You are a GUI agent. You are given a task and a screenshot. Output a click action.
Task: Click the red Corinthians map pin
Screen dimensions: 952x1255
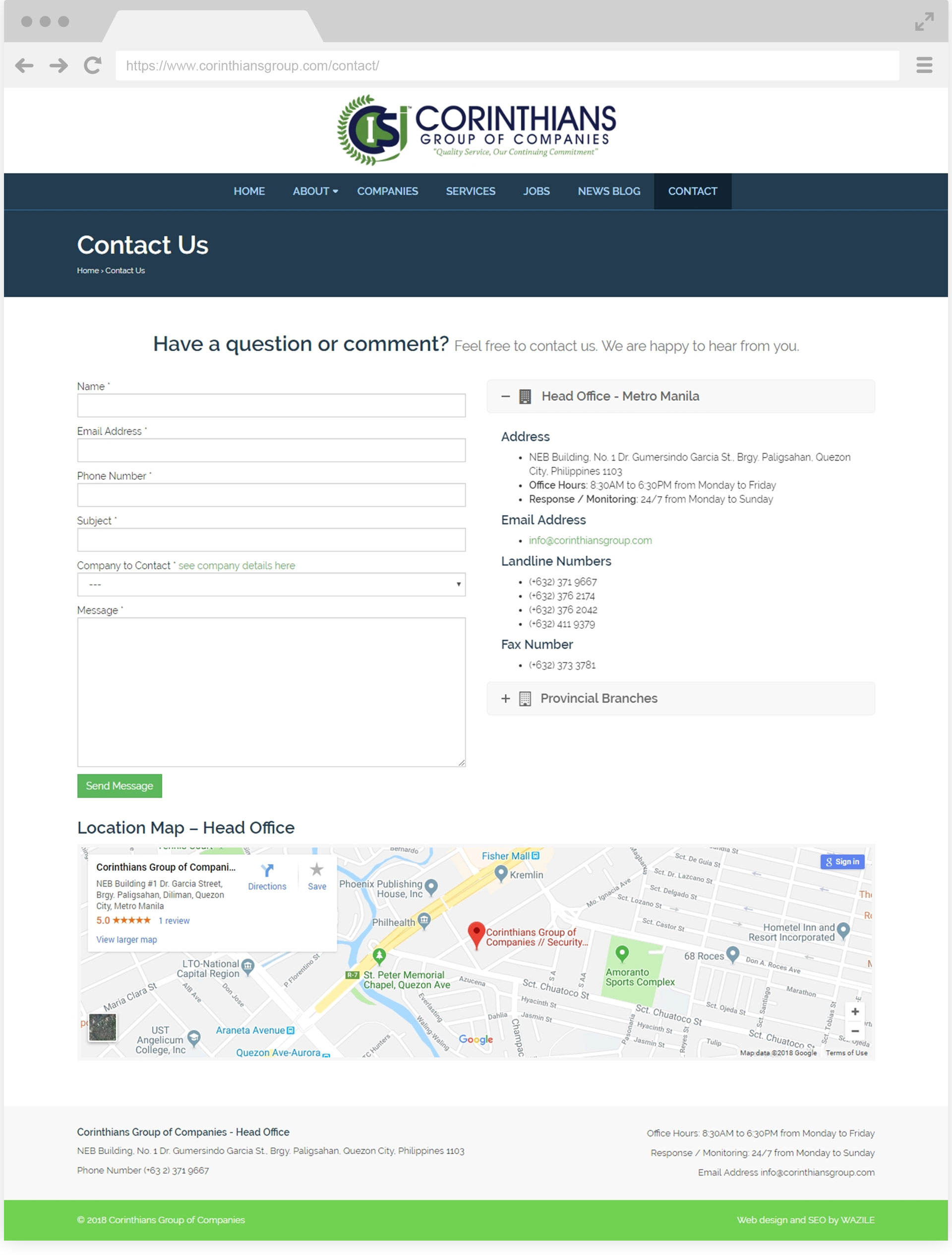click(476, 936)
